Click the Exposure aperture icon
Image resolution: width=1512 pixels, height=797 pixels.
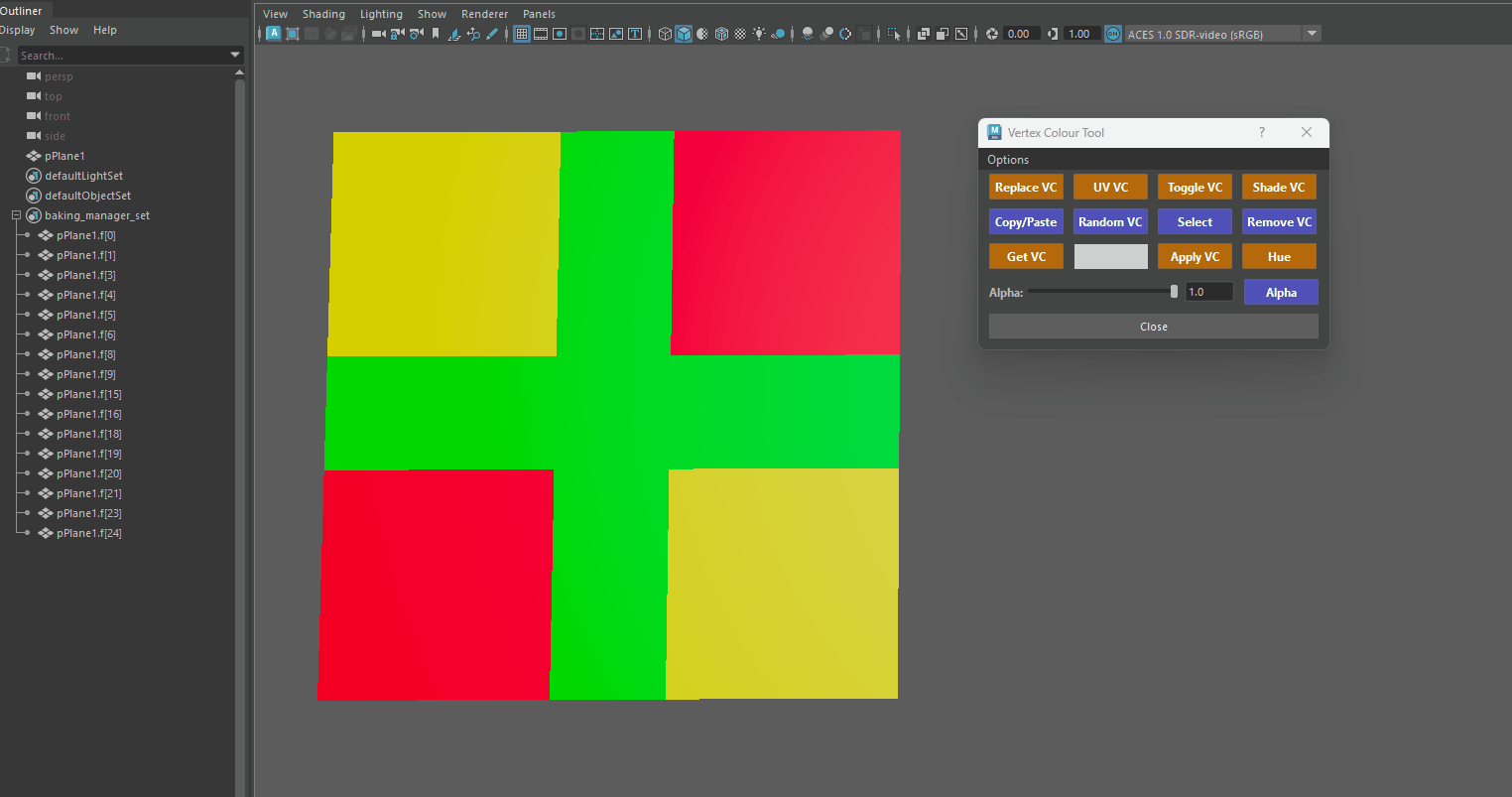(991, 34)
